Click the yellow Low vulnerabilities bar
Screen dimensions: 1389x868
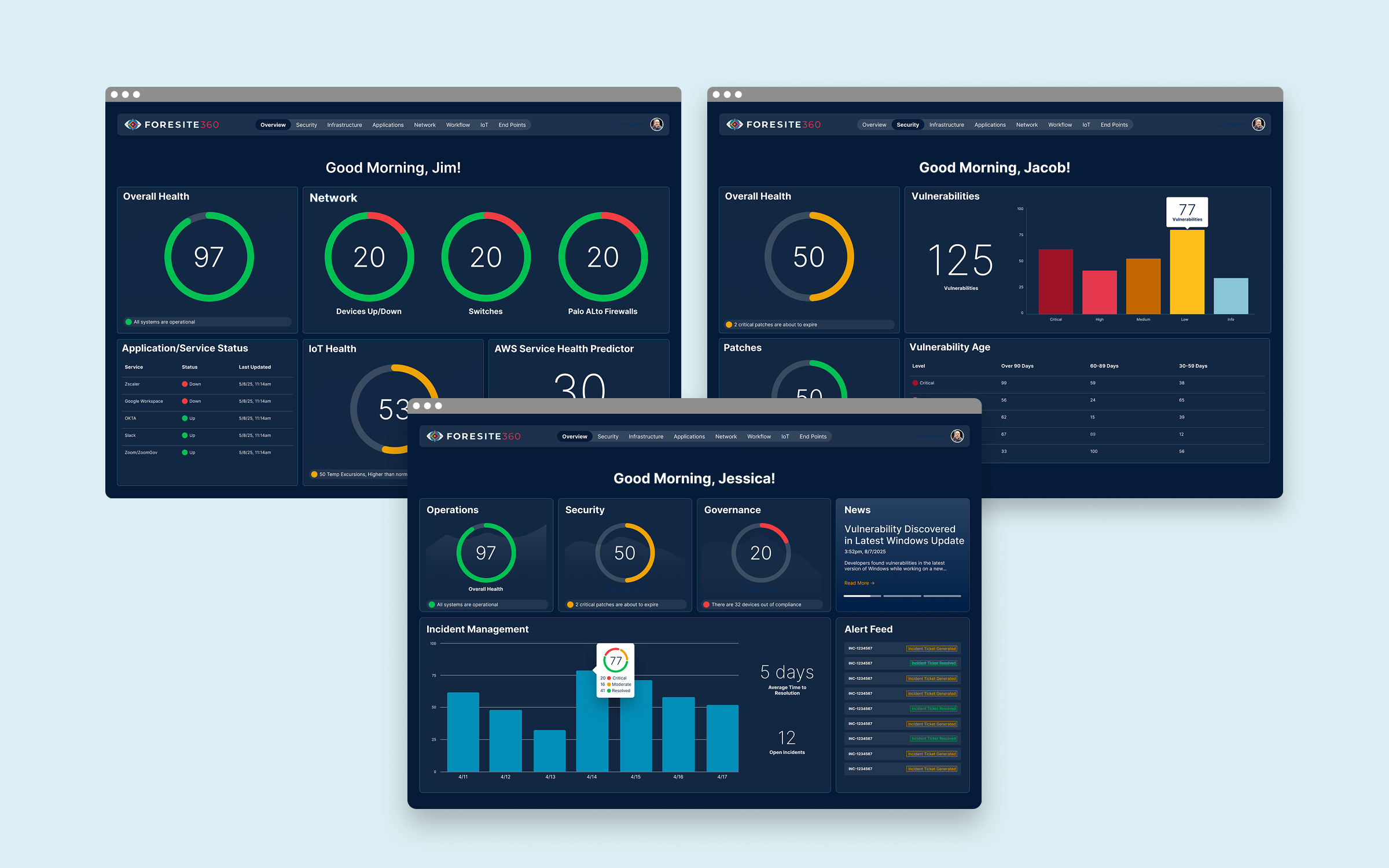1187,272
